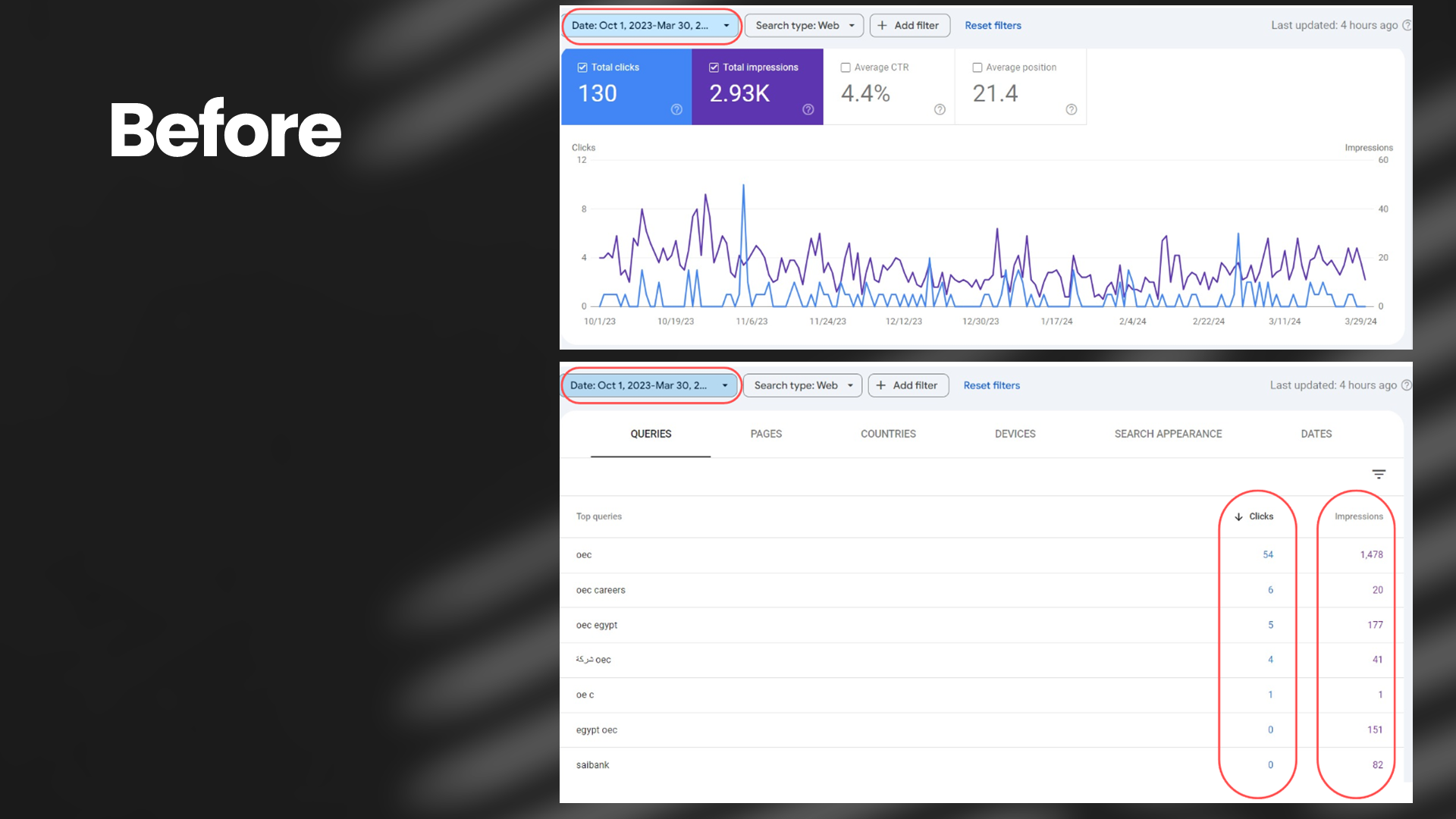Click the down arrow sort icon beside Clicks
Viewport: 1456px width, 819px height.
tap(1238, 516)
